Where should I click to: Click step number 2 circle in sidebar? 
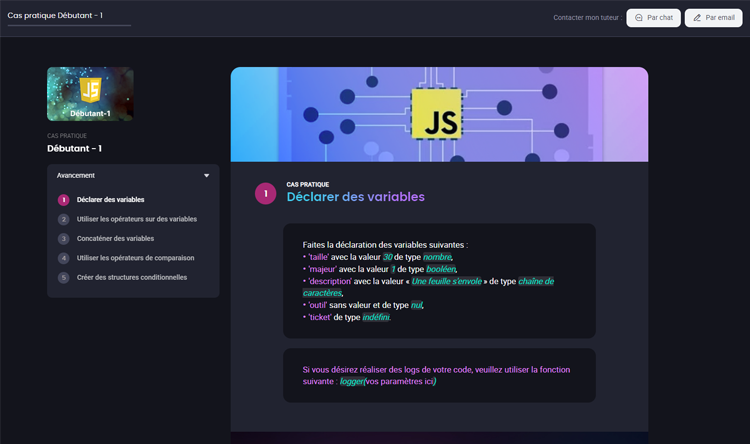[64, 219]
